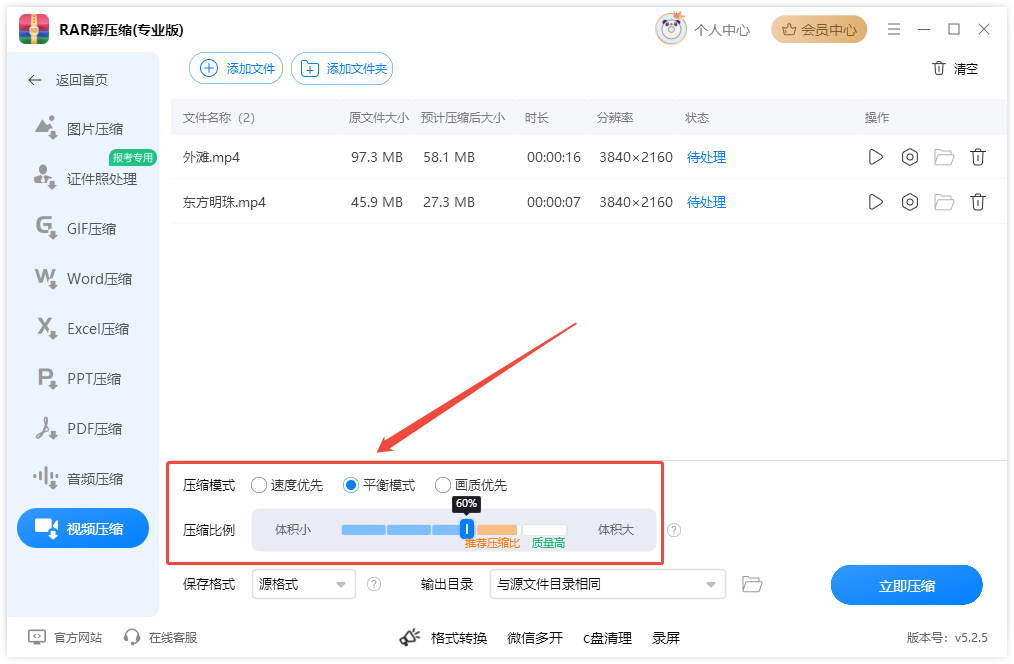
Task: Play preview of 东方明珠.mp4
Action: [876, 202]
